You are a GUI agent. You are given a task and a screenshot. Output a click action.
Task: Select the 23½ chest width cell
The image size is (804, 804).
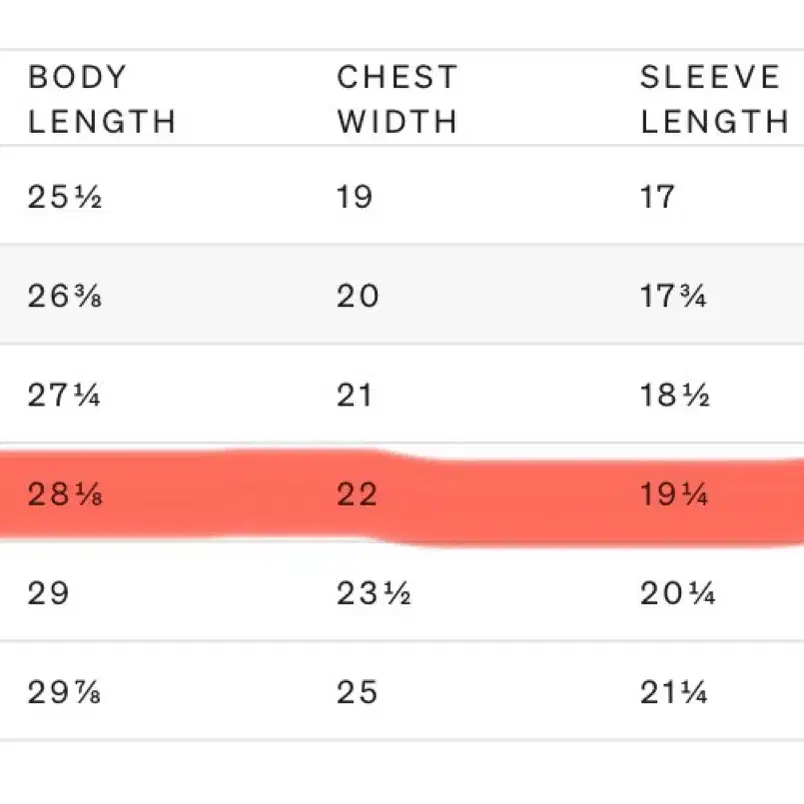click(x=374, y=593)
